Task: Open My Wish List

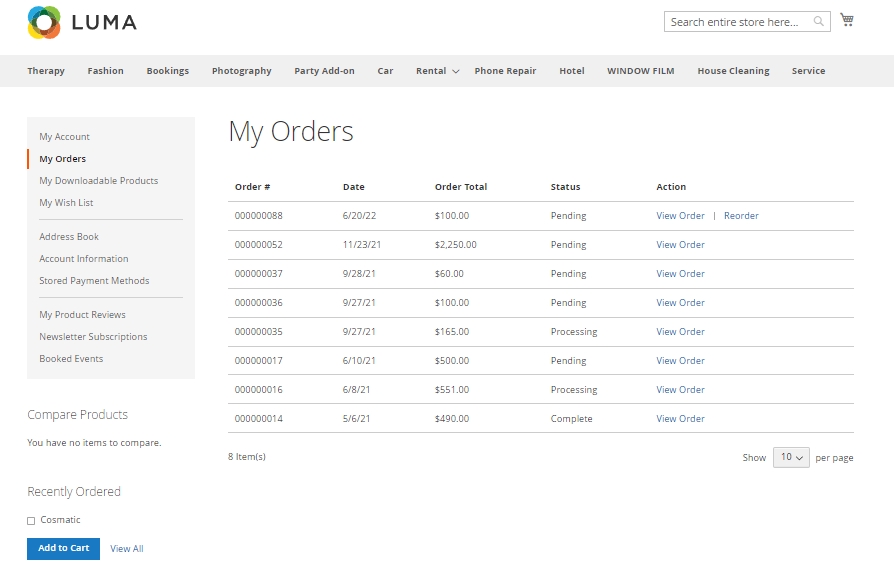Action: click(66, 203)
